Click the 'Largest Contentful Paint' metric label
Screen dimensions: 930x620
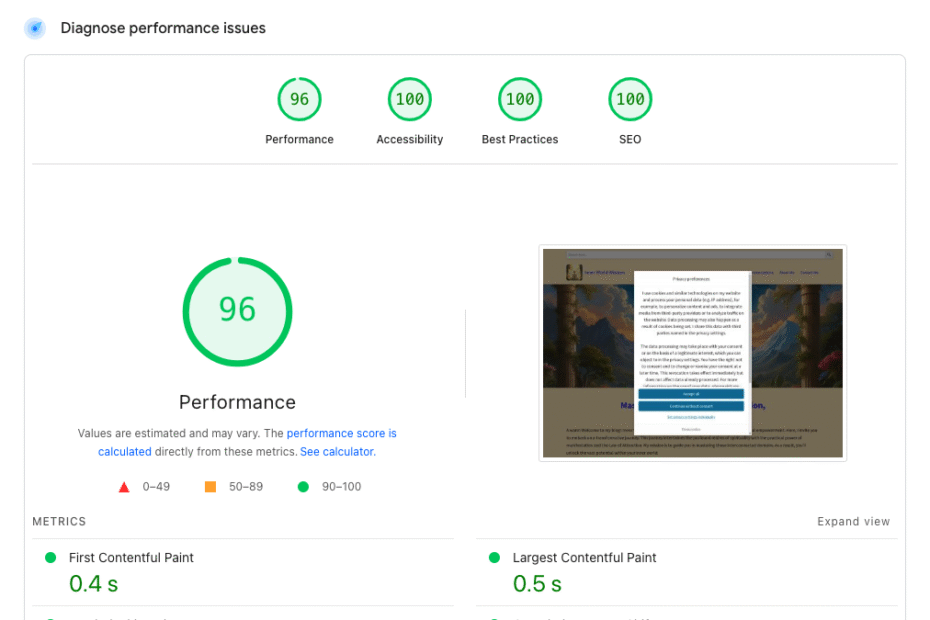tap(584, 558)
